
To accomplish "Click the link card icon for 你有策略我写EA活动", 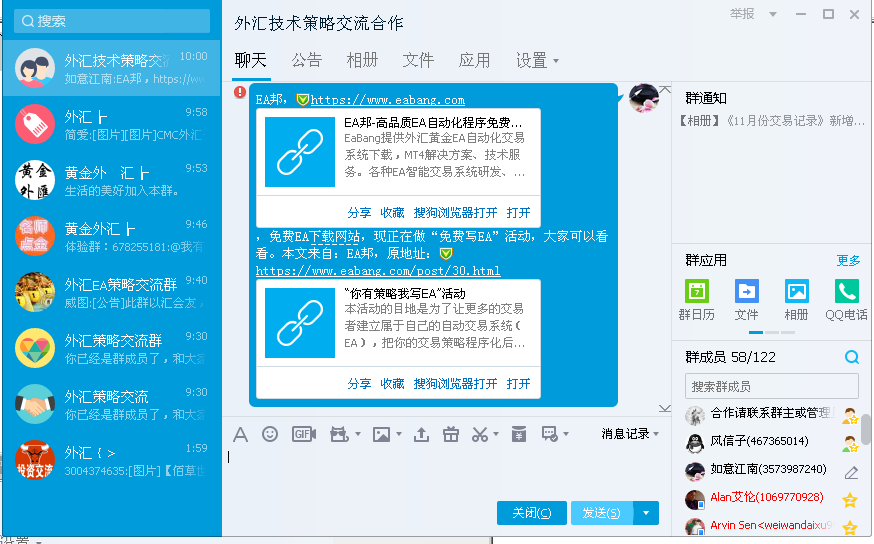I will 300,323.
